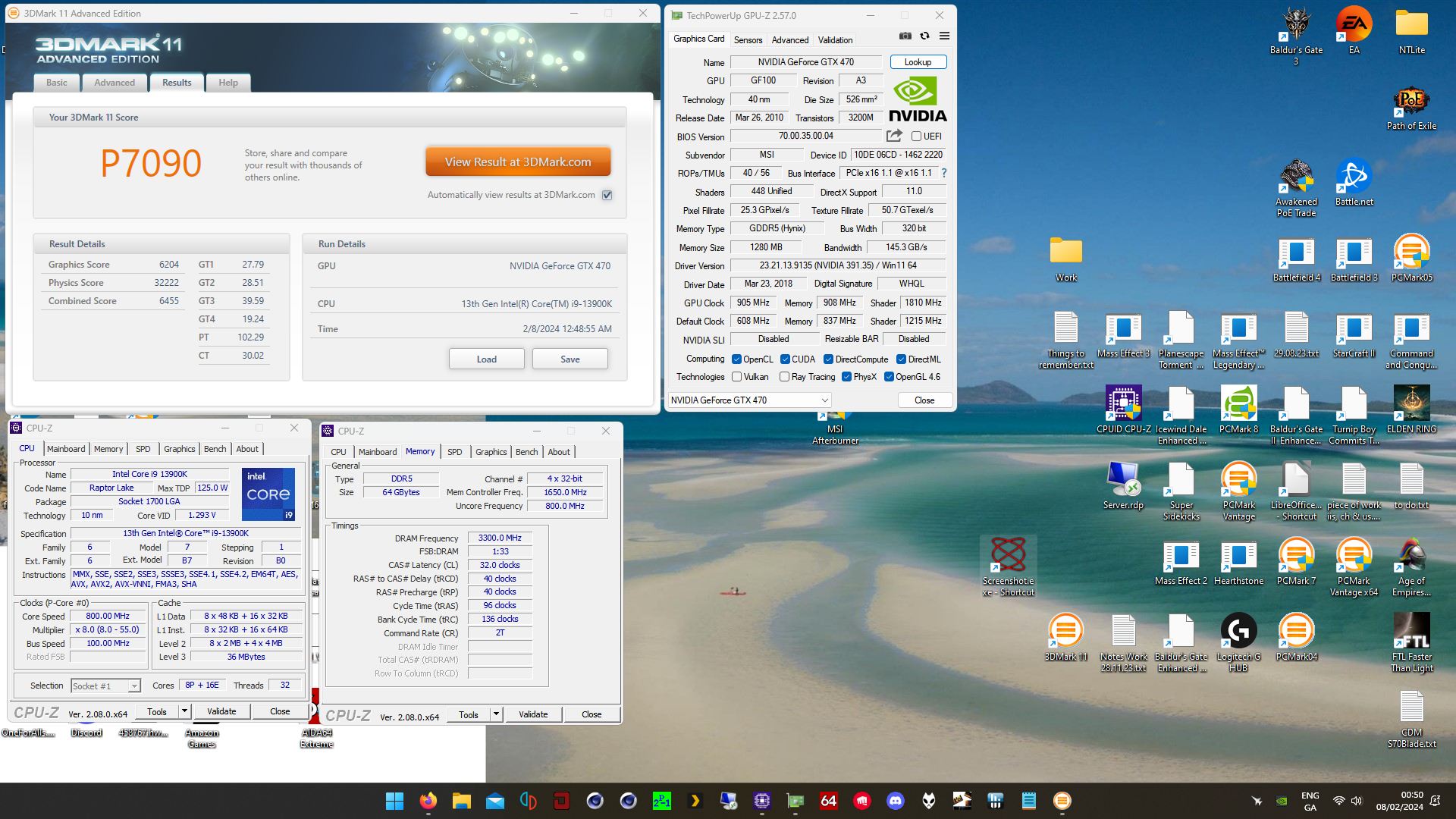Open the Baldur's Gate 3 desktop icon
The width and height of the screenshot is (1456, 819).
1296,36
